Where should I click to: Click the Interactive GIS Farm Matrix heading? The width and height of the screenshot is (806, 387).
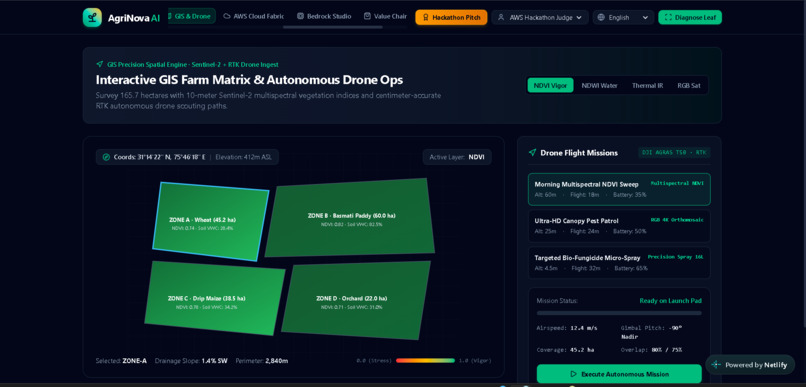coord(249,80)
